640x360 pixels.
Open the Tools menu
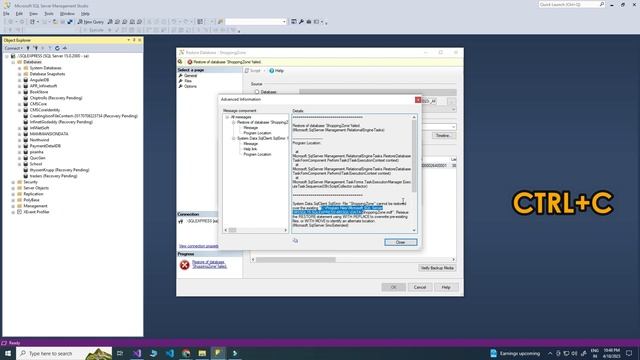49,13
